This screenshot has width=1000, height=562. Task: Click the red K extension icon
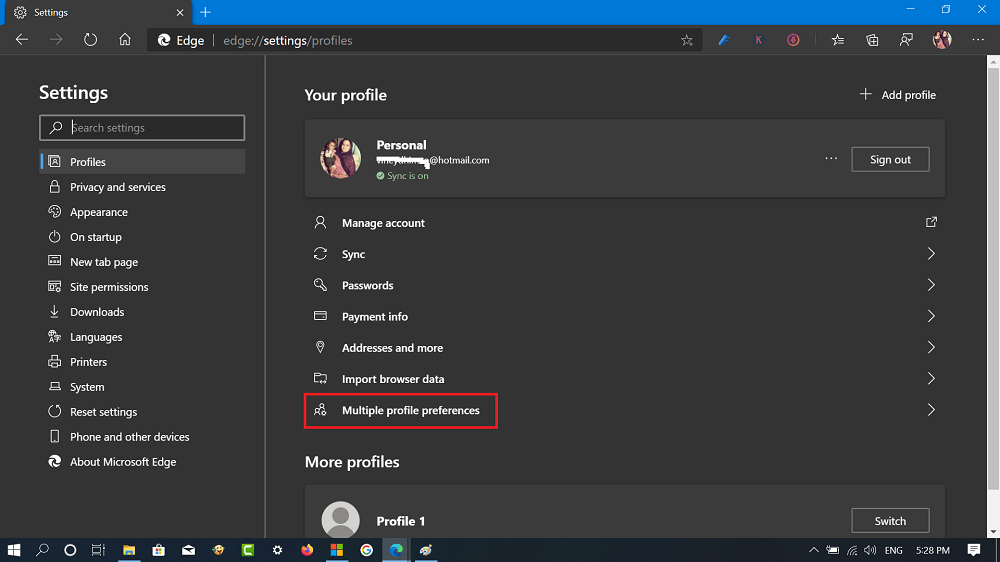pyautogui.click(x=758, y=40)
